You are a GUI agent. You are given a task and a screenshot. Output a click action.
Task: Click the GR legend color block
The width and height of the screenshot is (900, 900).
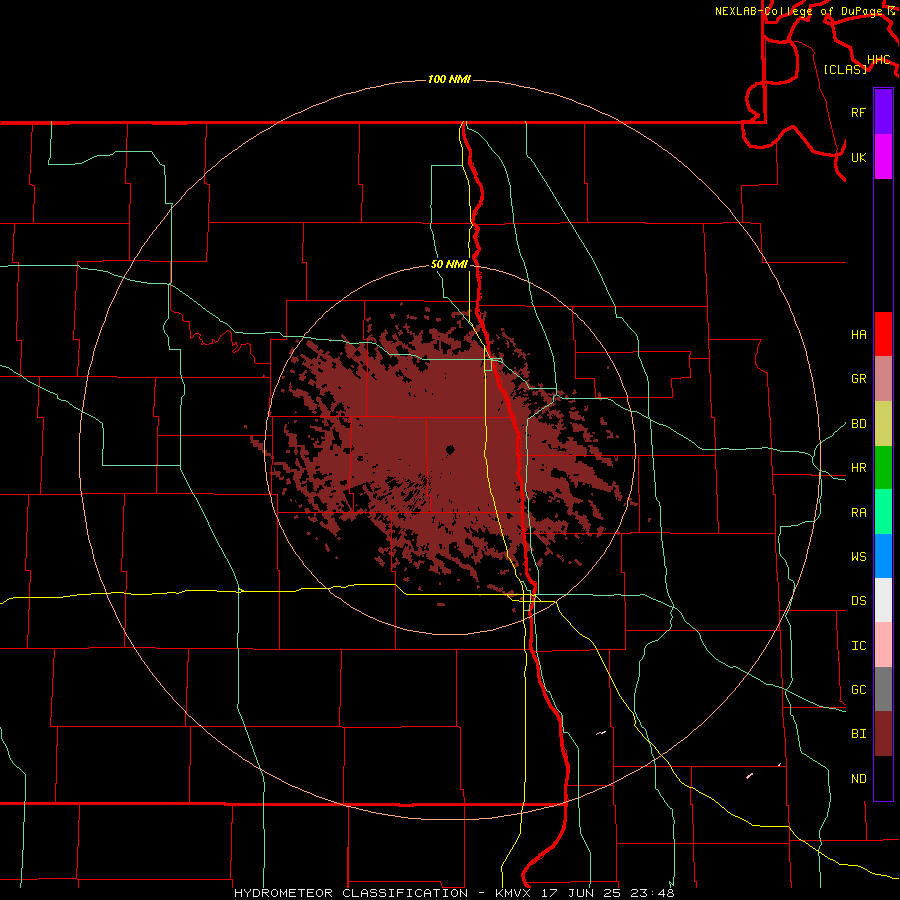(883, 379)
